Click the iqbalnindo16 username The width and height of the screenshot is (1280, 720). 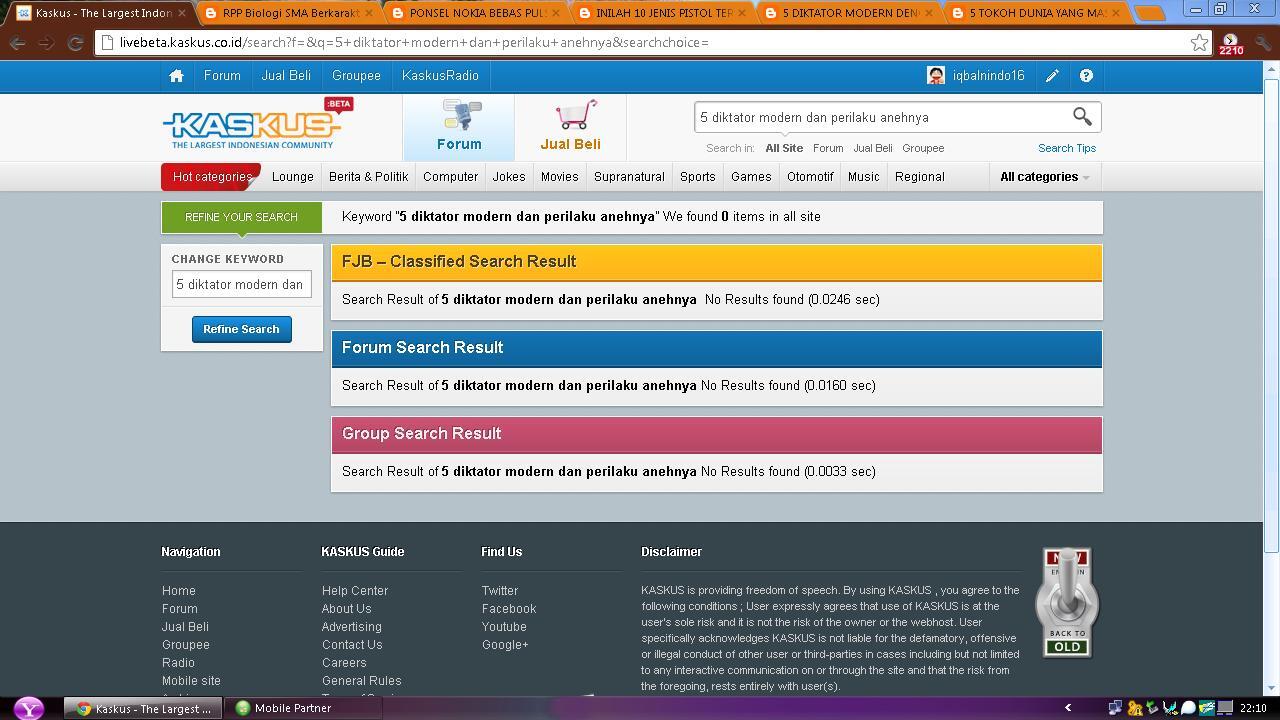click(x=988, y=76)
